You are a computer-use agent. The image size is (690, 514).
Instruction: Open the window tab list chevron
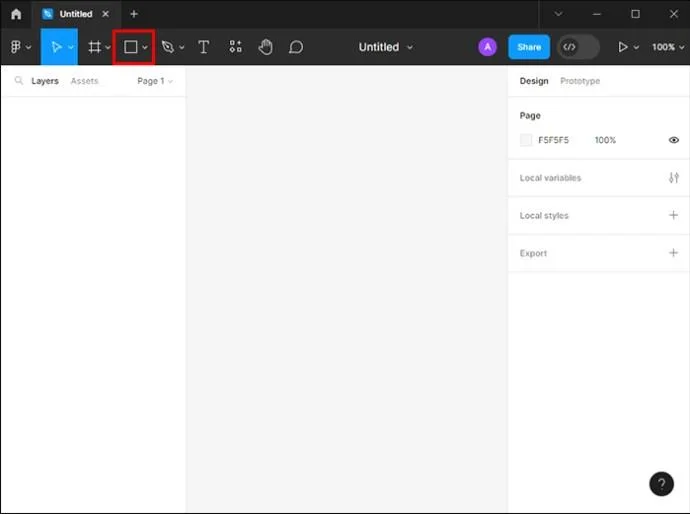(558, 14)
